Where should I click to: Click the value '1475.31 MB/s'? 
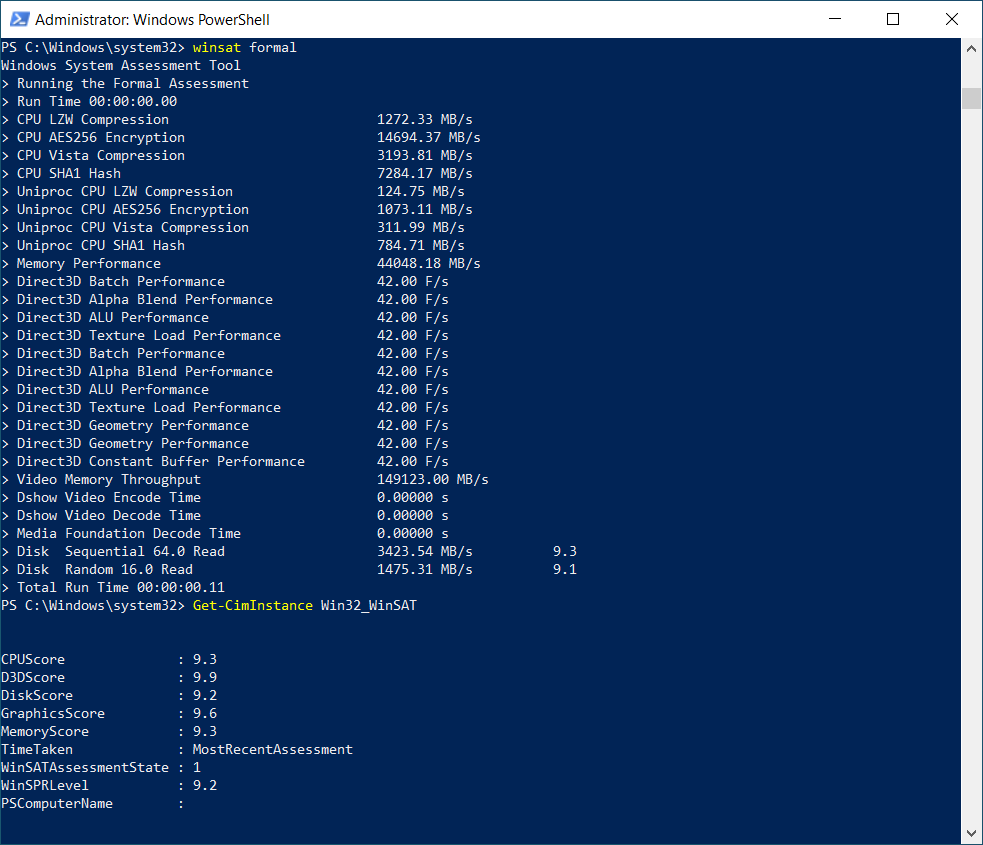pyautogui.click(x=424, y=570)
